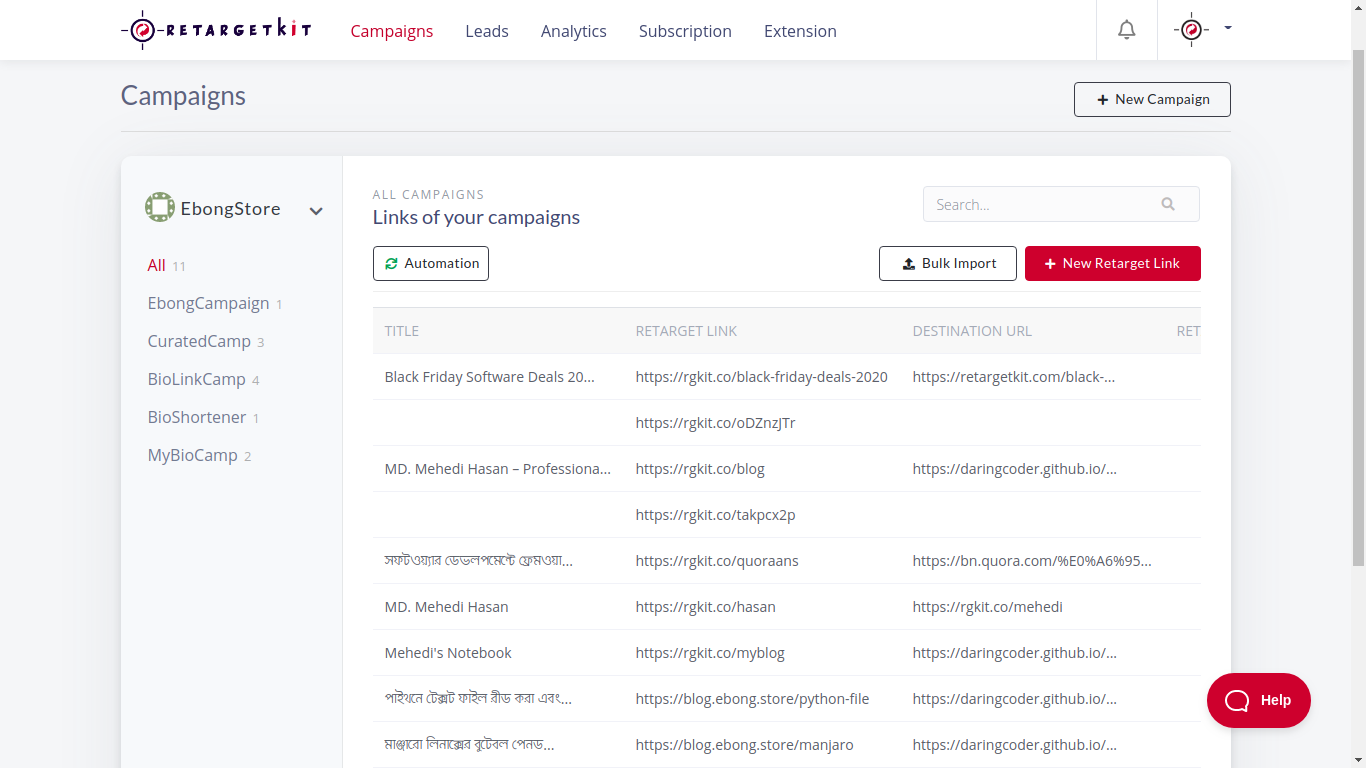Open destination retargetkit.com/black-... URL
The height and width of the screenshot is (768, 1366).
click(x=1014, y=377)
